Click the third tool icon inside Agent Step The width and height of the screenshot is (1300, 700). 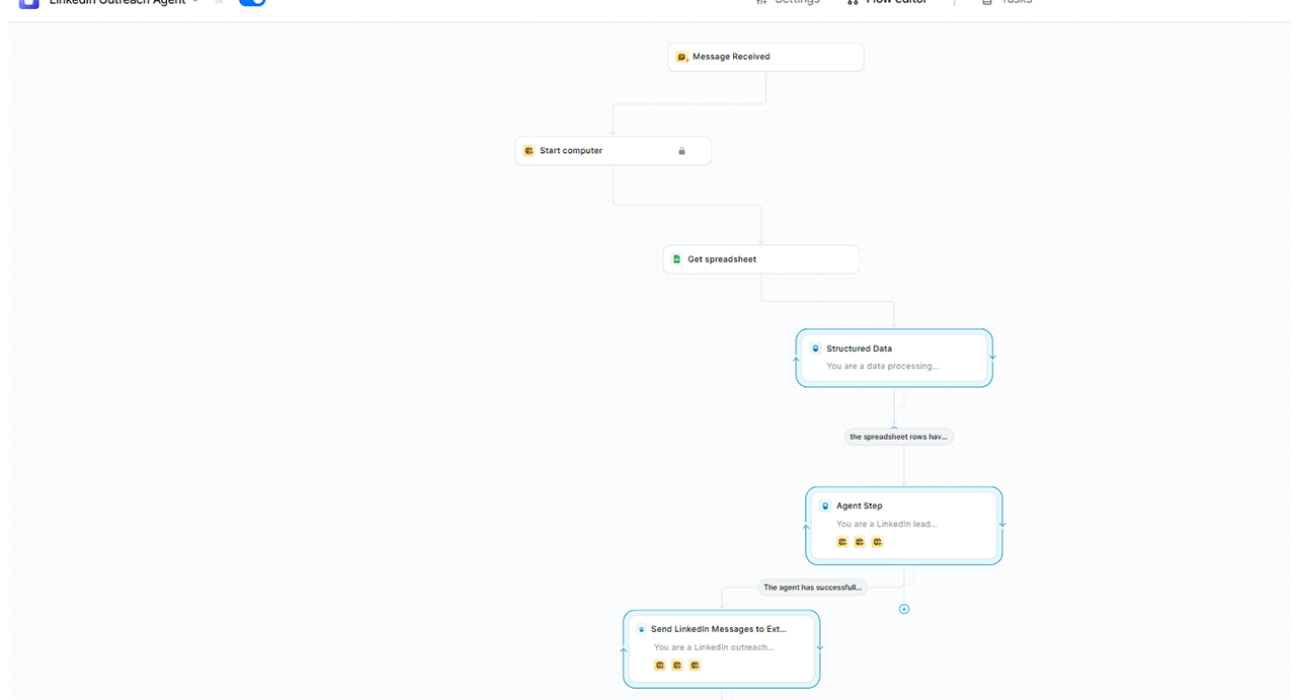pos(877,542)
